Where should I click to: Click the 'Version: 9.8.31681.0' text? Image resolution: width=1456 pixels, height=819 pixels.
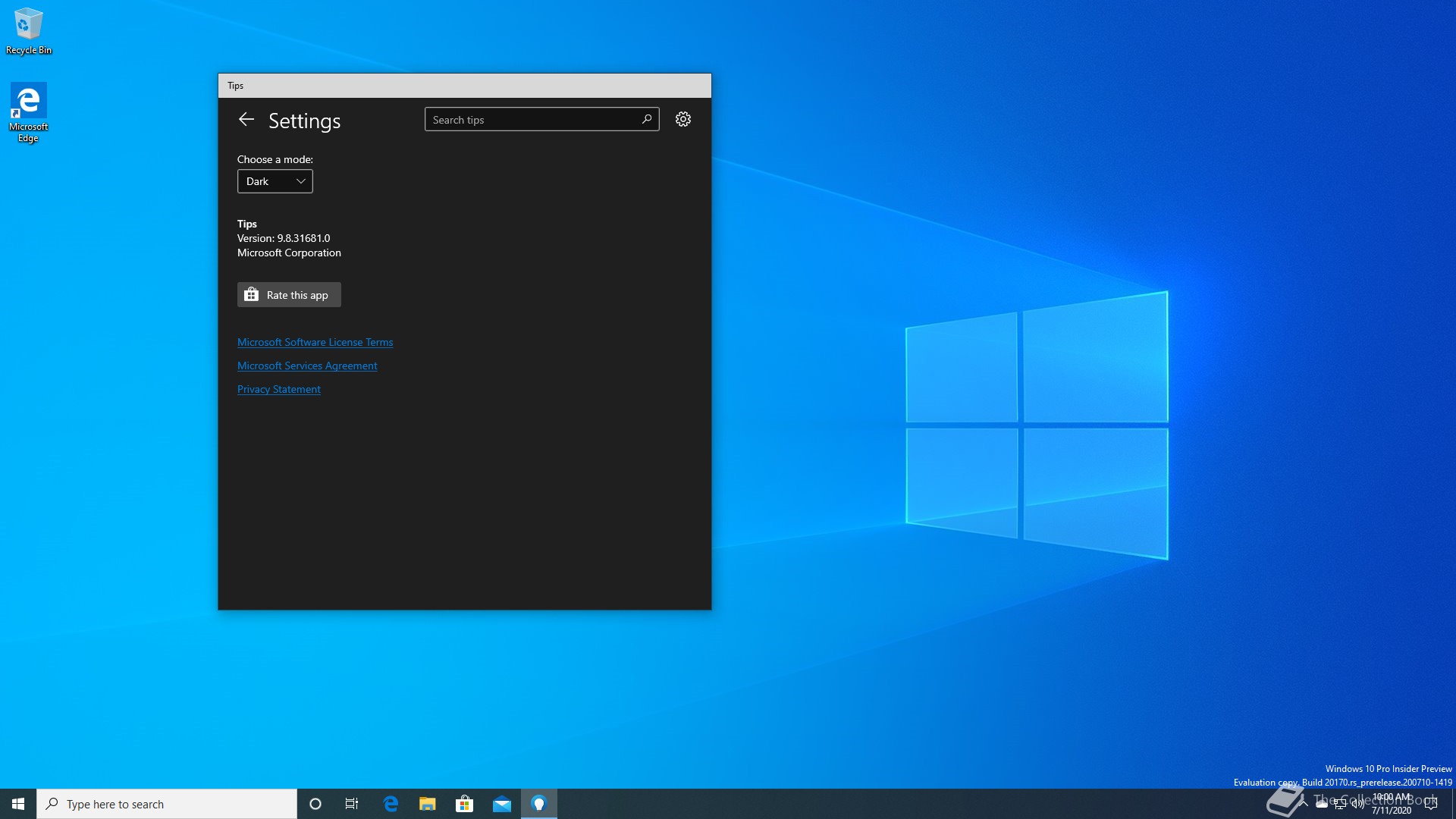tap(284, 238)
